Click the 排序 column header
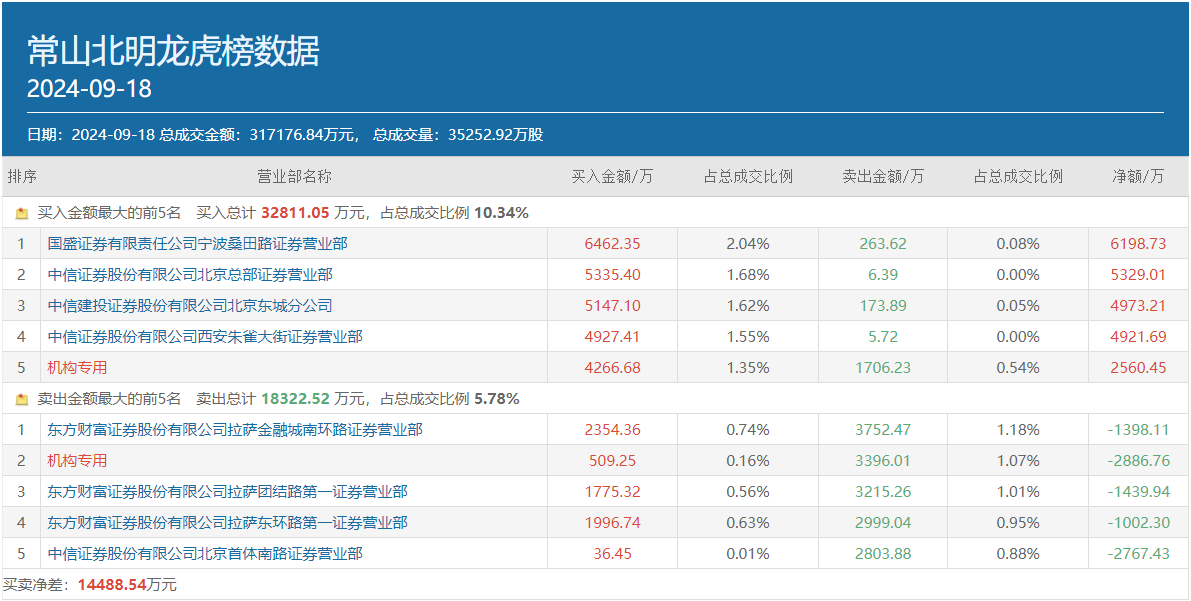 click(x=22, y=177)
